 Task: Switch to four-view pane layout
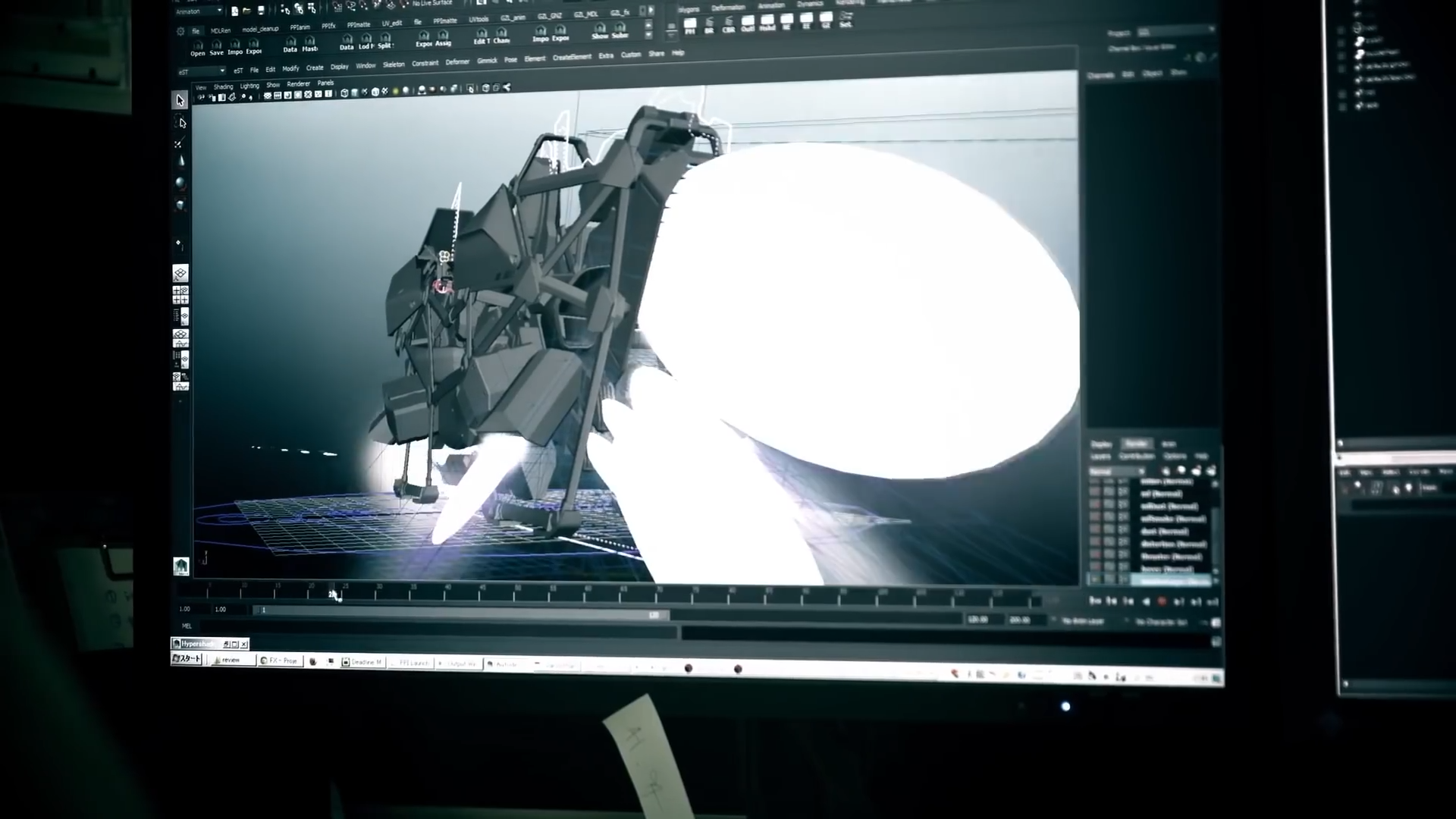coord(180,295)
